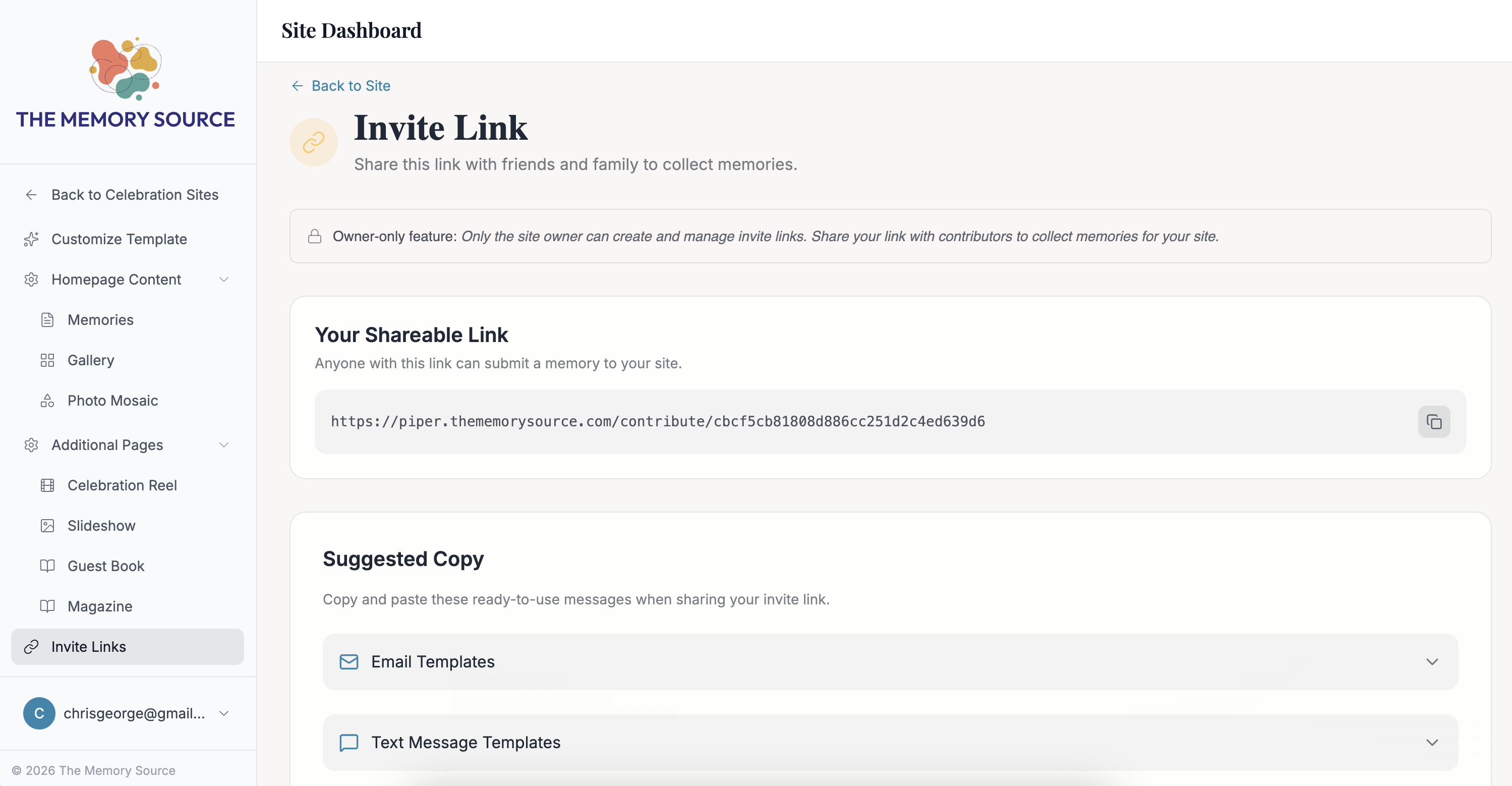Viewport: 1512px width, 786px height.
Task: Go back to Celebration Sites
Action: point(135,195)
